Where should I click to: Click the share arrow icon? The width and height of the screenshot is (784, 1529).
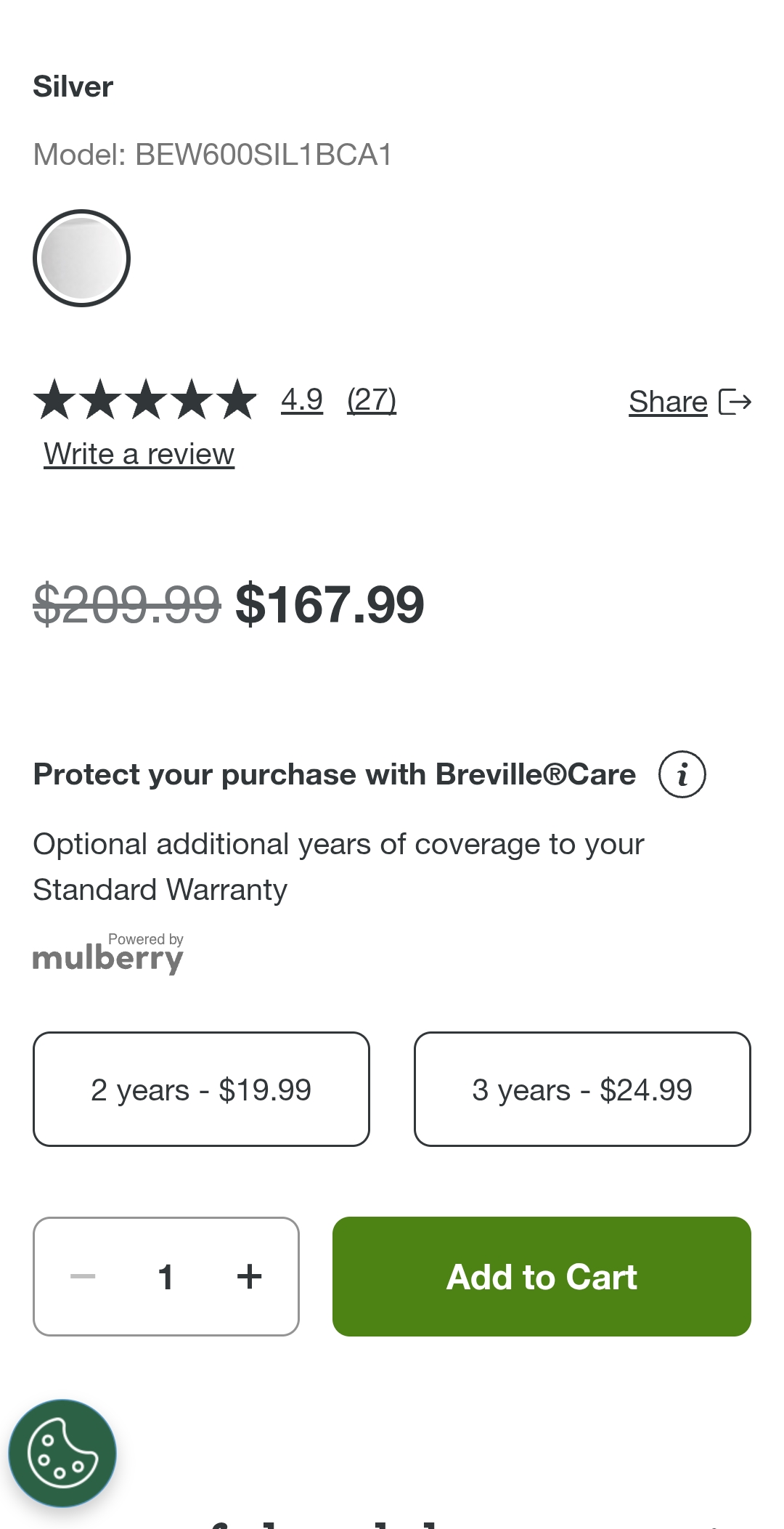[x=735, y=402]
